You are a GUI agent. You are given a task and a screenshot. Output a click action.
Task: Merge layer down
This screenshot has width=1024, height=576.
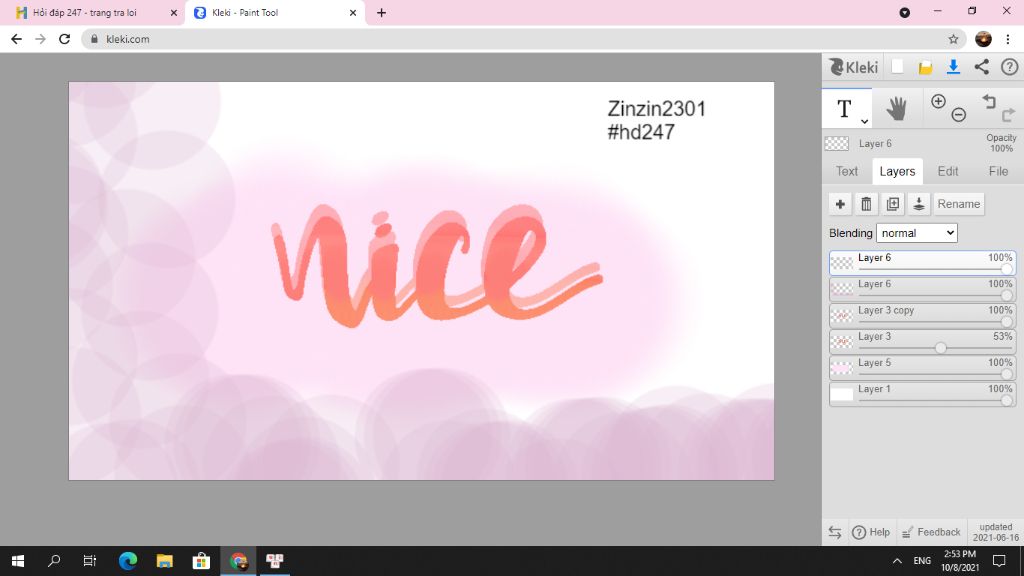[x=918, y=204]
